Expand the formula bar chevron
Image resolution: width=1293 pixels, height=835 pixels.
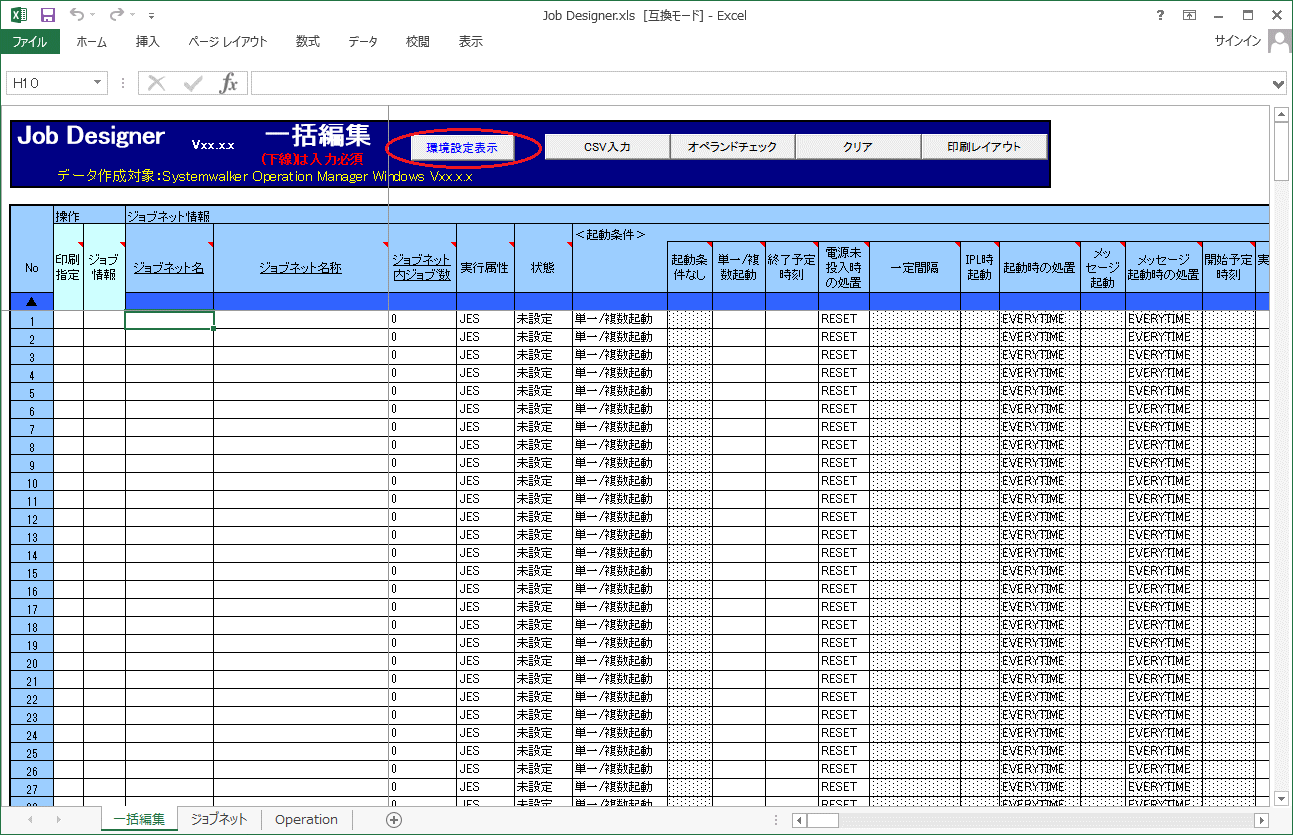1279,84
